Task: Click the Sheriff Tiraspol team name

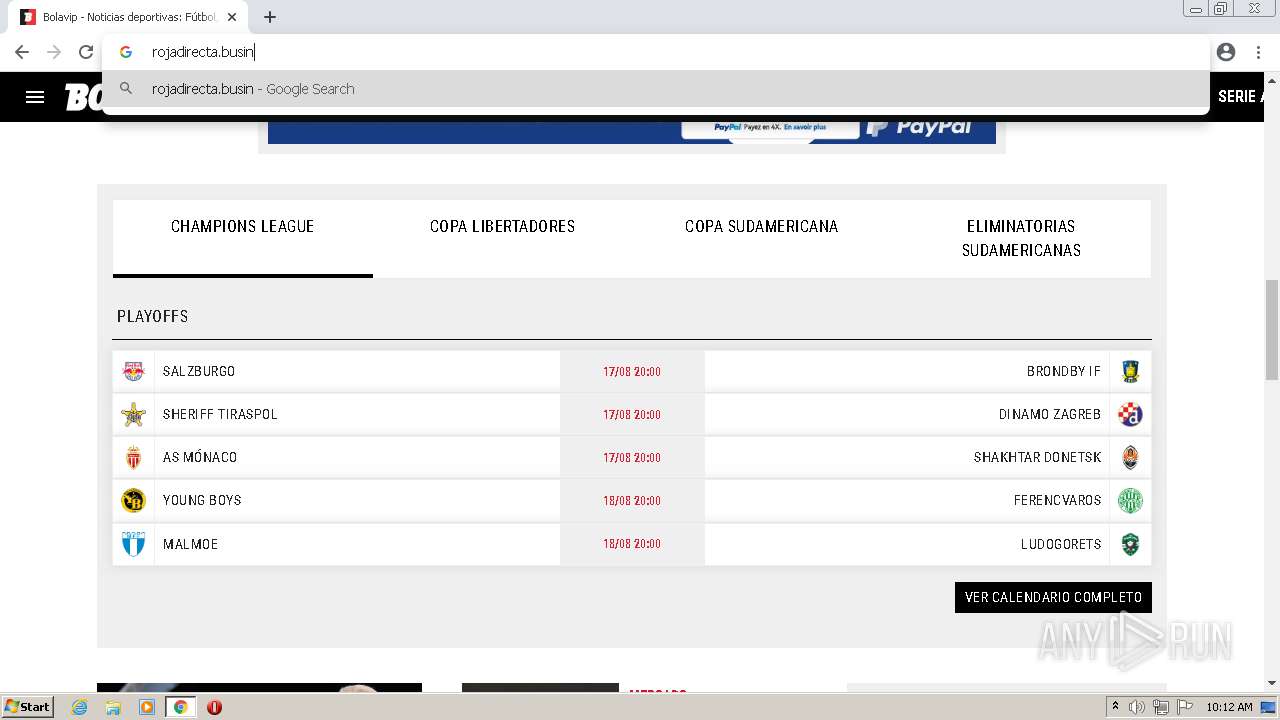Action: (x=220, y=414)
